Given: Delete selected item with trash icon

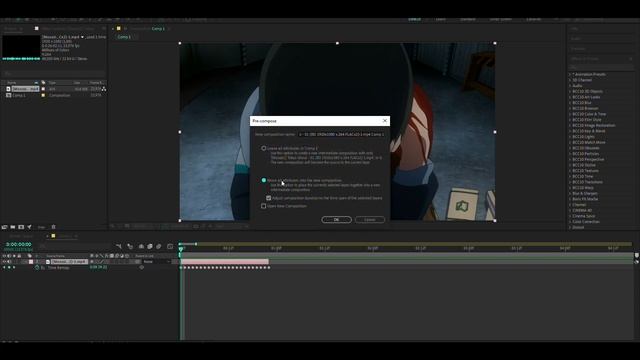Looking at the screenshot, I should tap(53, 227).
